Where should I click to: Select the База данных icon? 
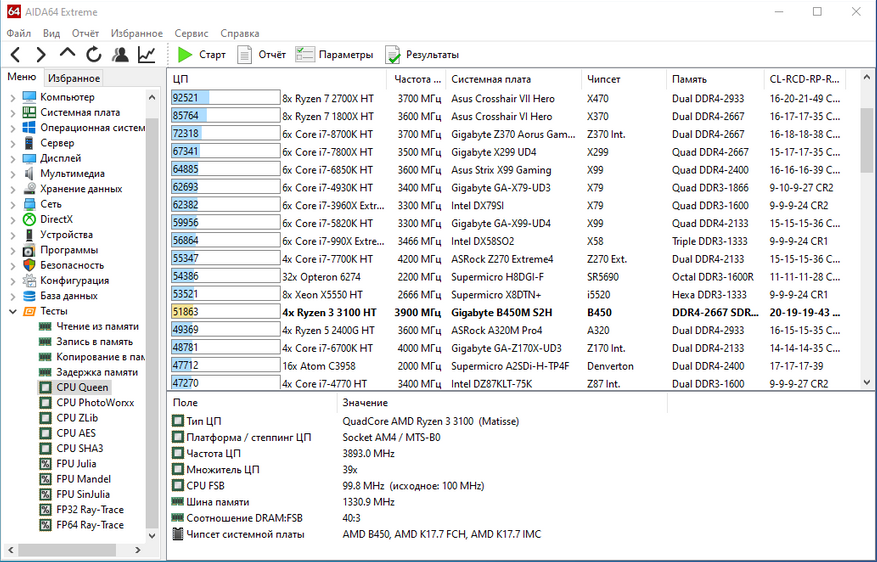29,296
